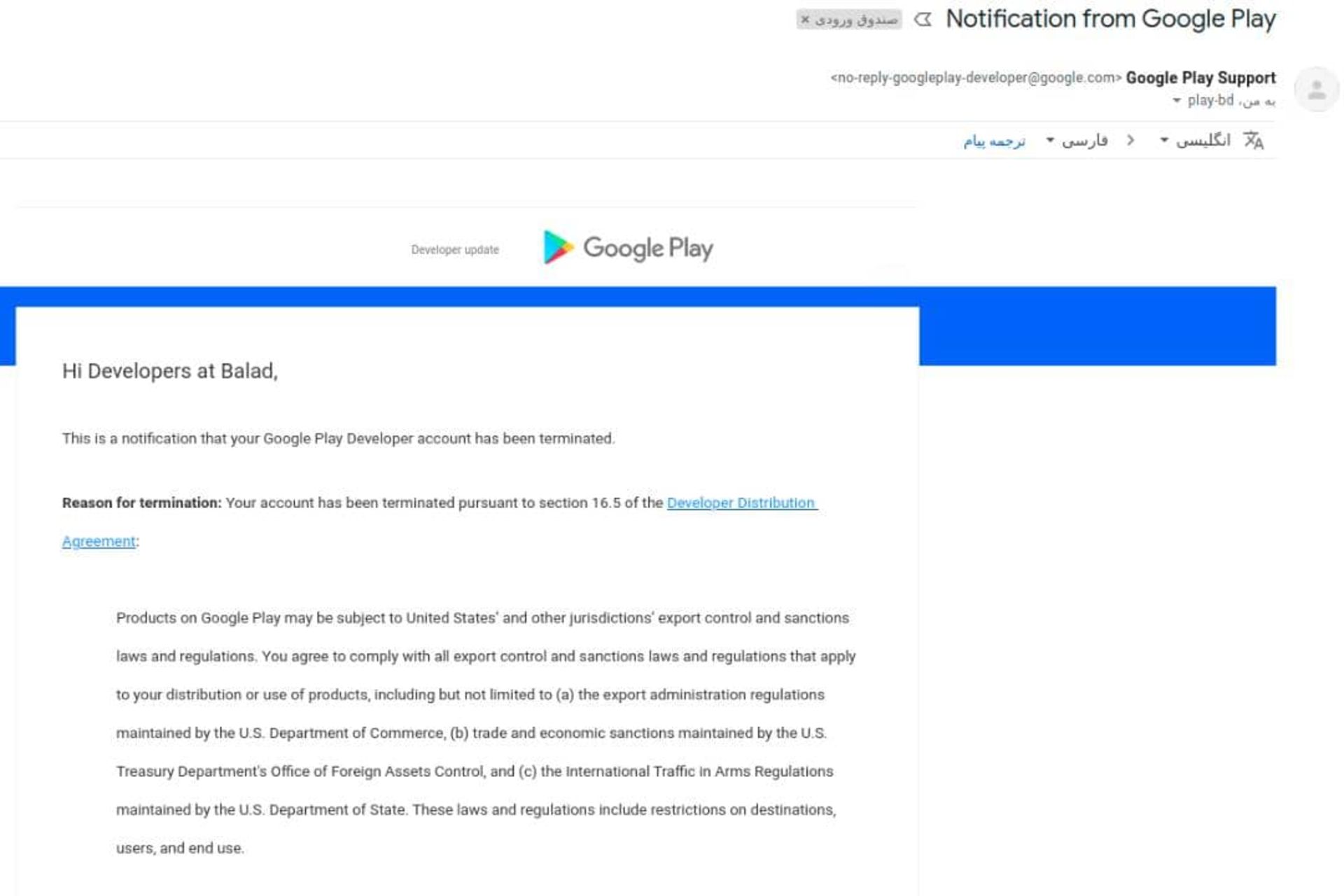Open the source language dropdown (انگلیسی)
The height and width of the screenshot is (896, 1344).
pos(1195,141)
